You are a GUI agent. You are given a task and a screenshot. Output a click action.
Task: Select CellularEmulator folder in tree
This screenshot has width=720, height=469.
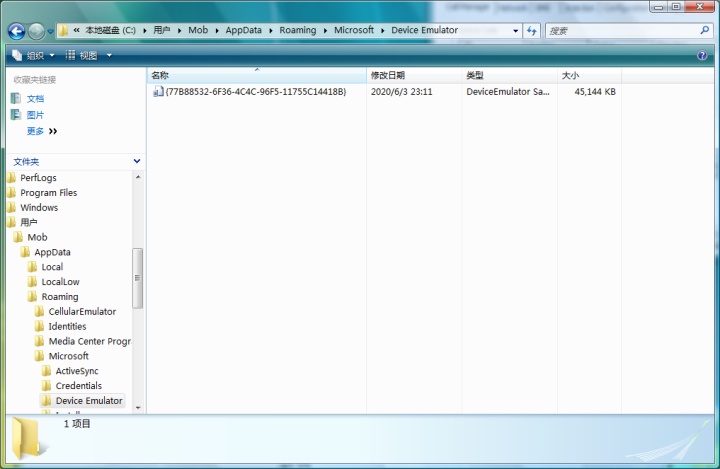tap(82, 311)
